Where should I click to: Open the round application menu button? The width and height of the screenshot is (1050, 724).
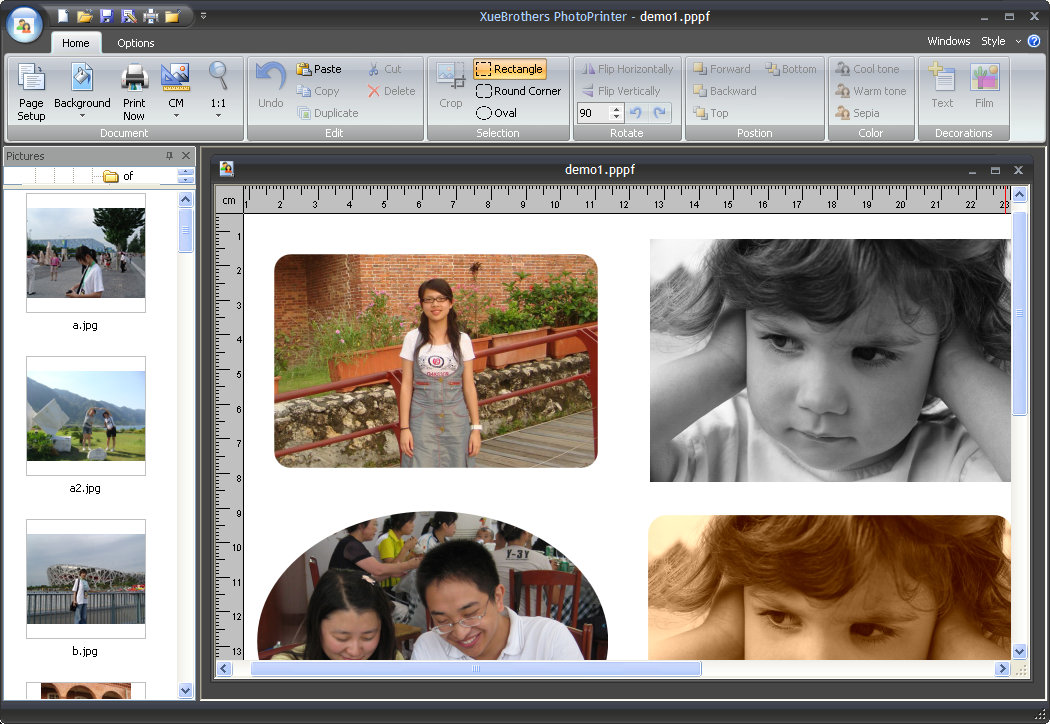[x=25, y=25]
